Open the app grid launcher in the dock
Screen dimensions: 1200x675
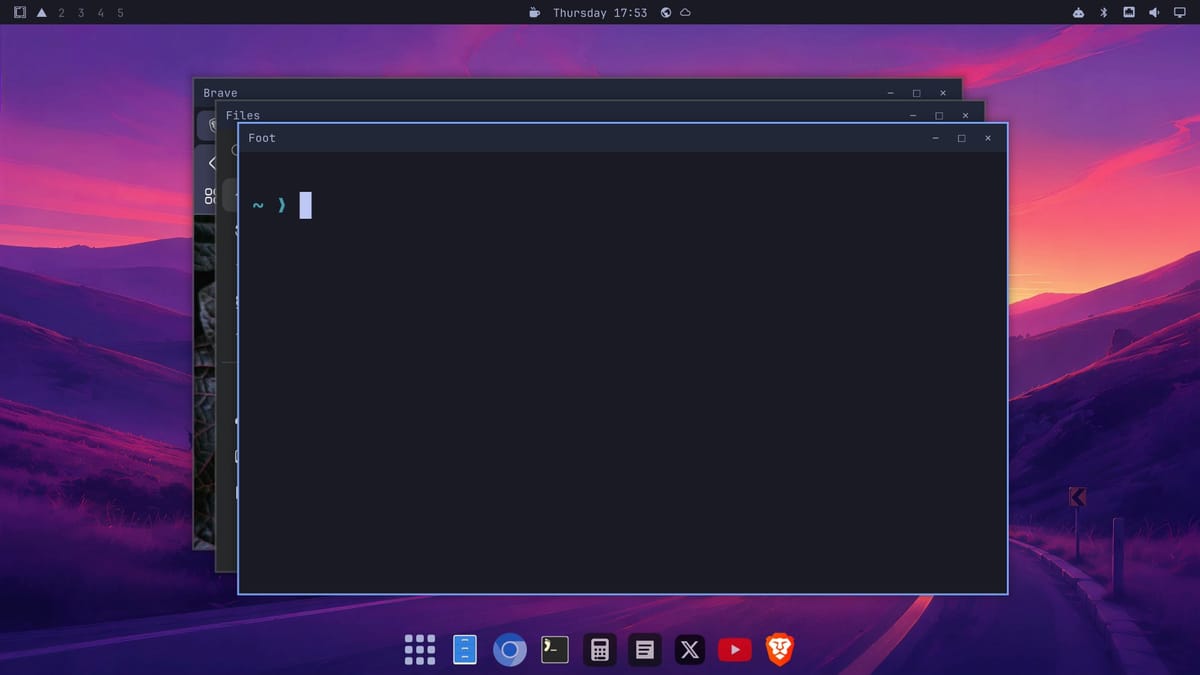[x=419, y=650]
